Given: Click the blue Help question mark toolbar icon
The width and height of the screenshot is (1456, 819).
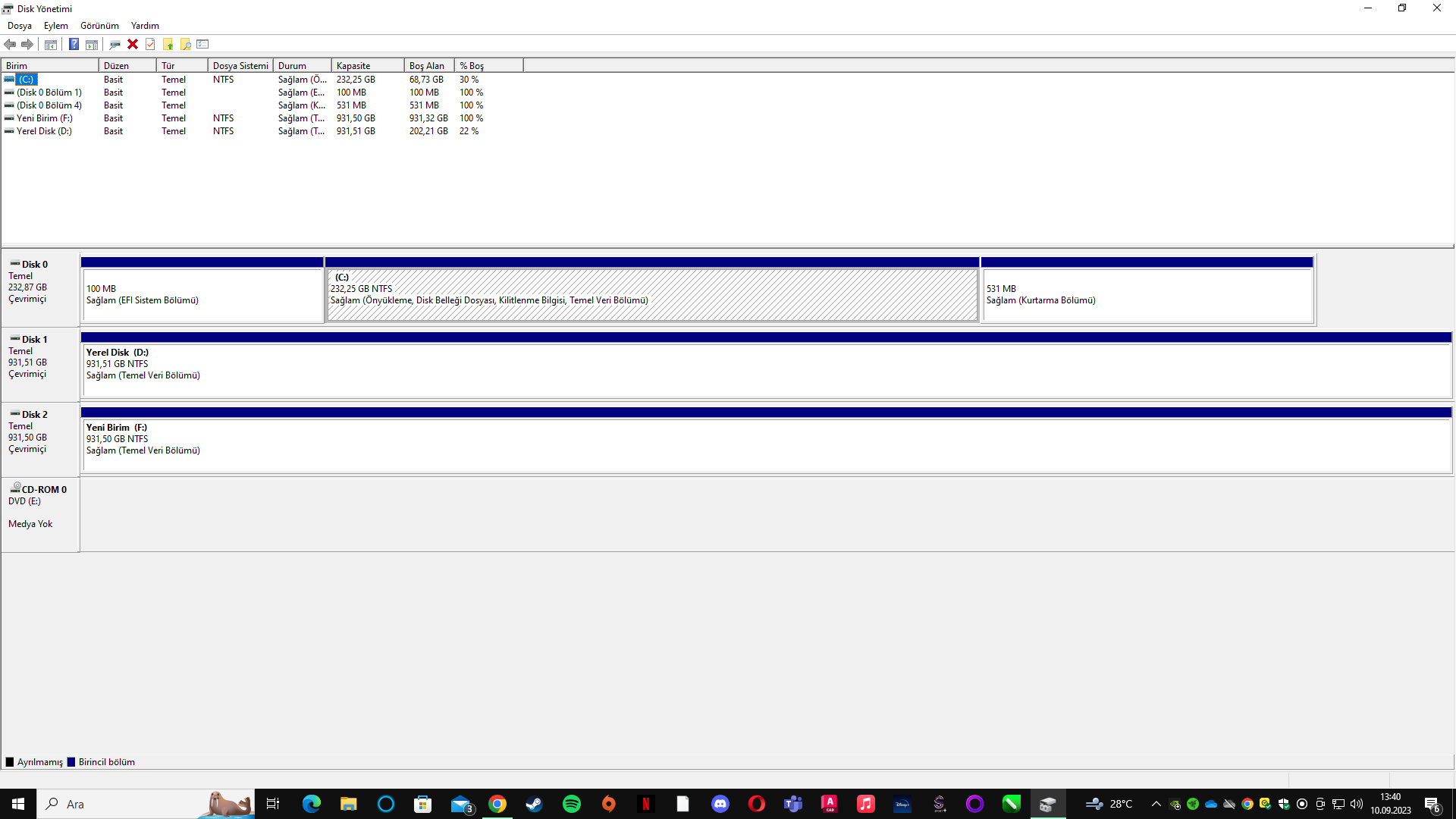Looking at the screenshot, I should (x=74, y=44).
